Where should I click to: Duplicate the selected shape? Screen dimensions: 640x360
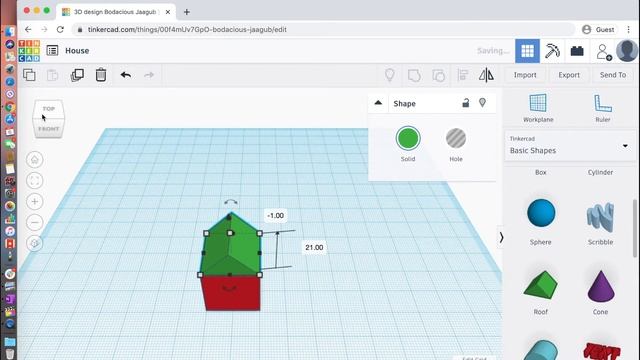point(77,75)
